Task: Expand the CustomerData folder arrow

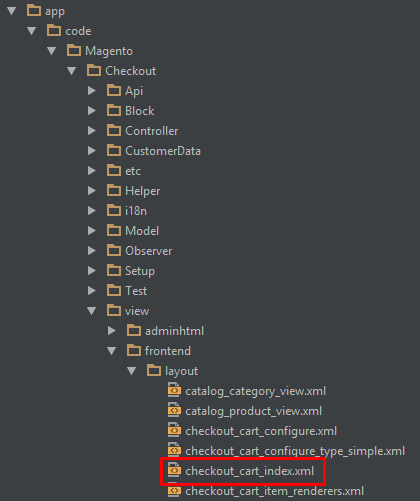Action: tap(92, 151)
